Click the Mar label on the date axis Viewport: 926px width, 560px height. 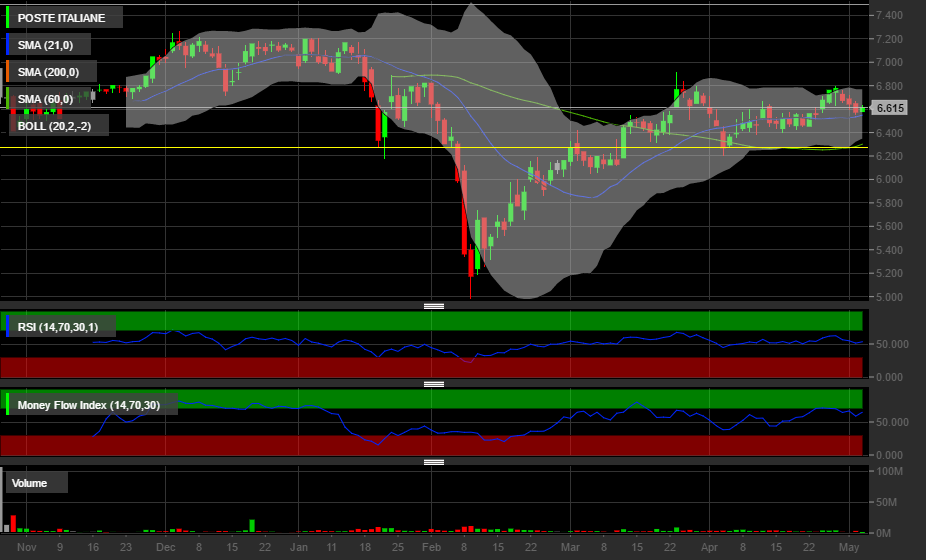coord(570,547)
